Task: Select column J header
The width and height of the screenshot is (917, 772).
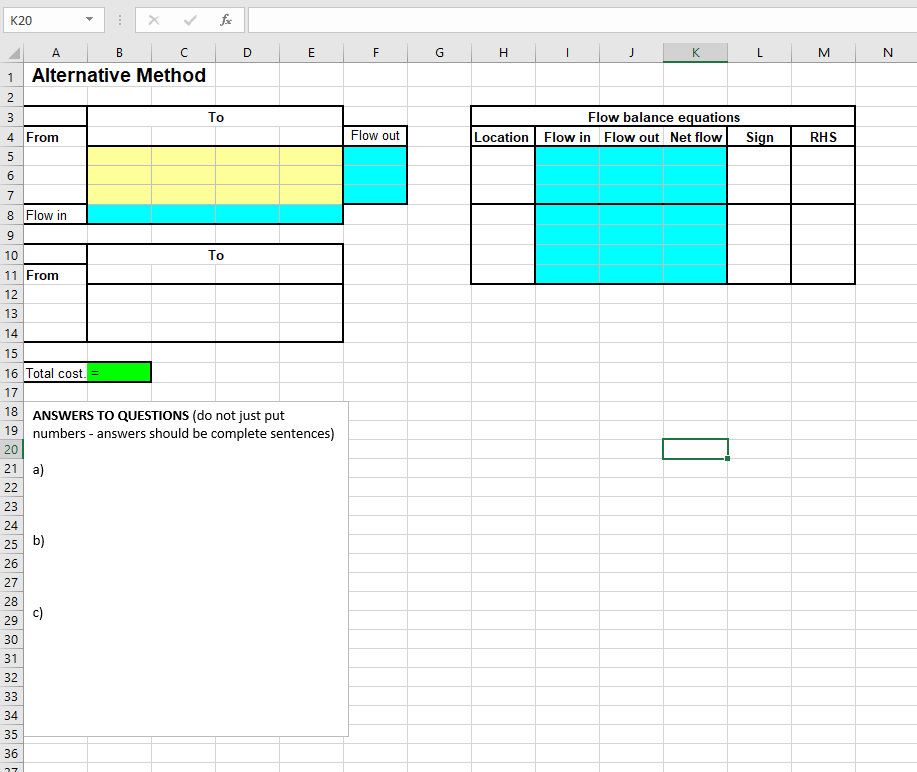Action: coord(631,53)
